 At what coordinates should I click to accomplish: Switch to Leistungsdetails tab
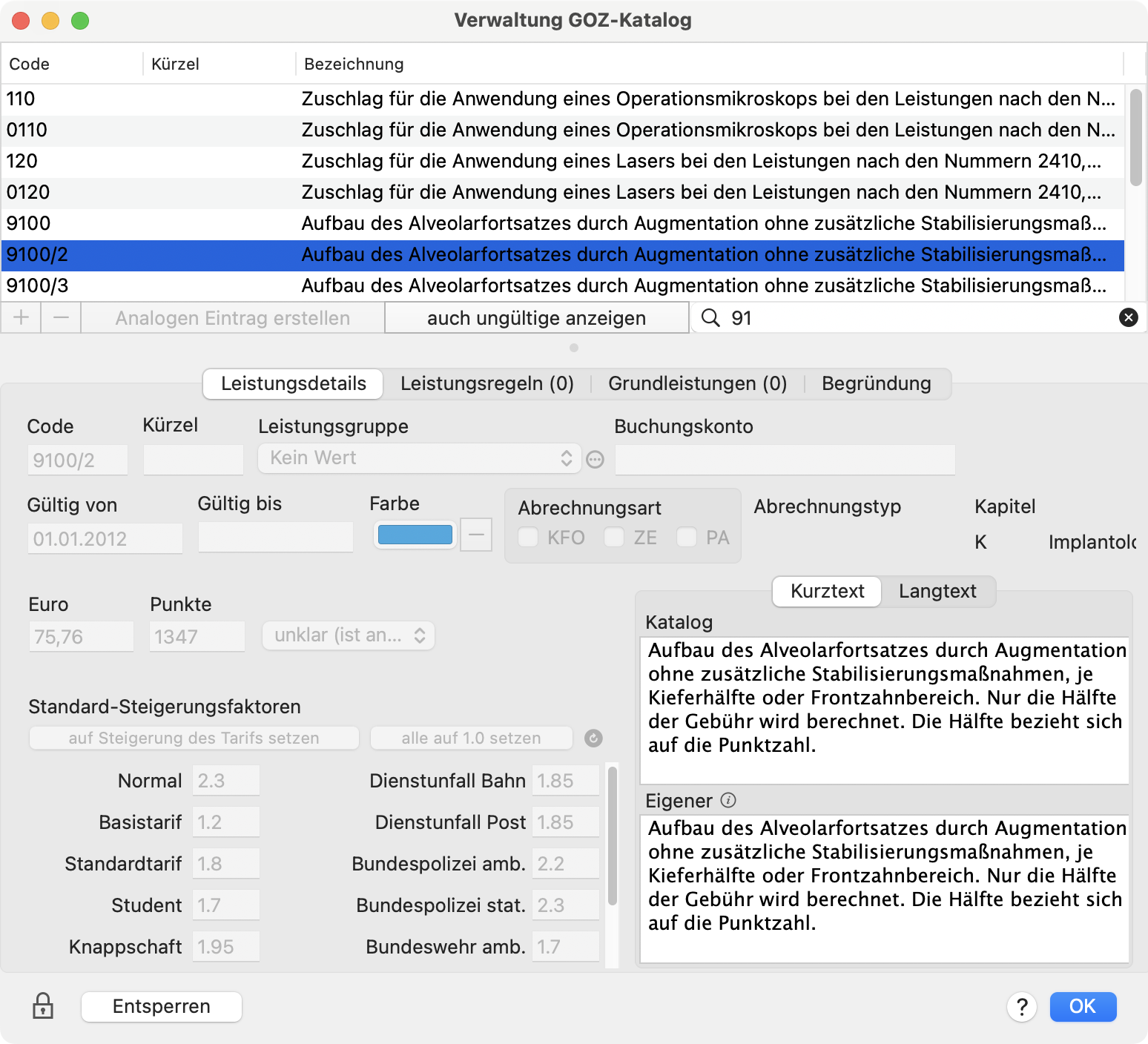pyautogui.click(x=293, y=384)
